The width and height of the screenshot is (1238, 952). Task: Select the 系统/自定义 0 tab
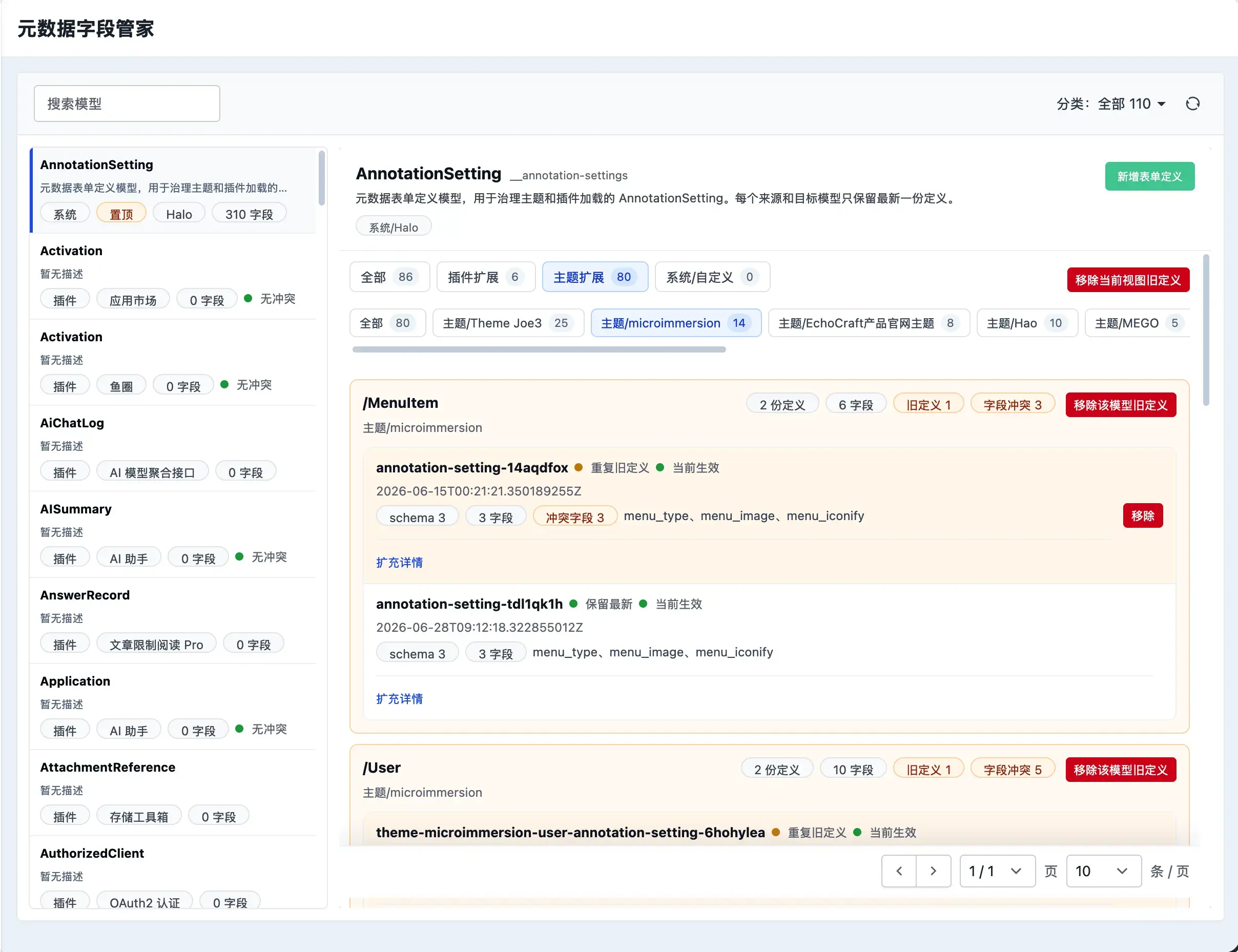point(712,277)
